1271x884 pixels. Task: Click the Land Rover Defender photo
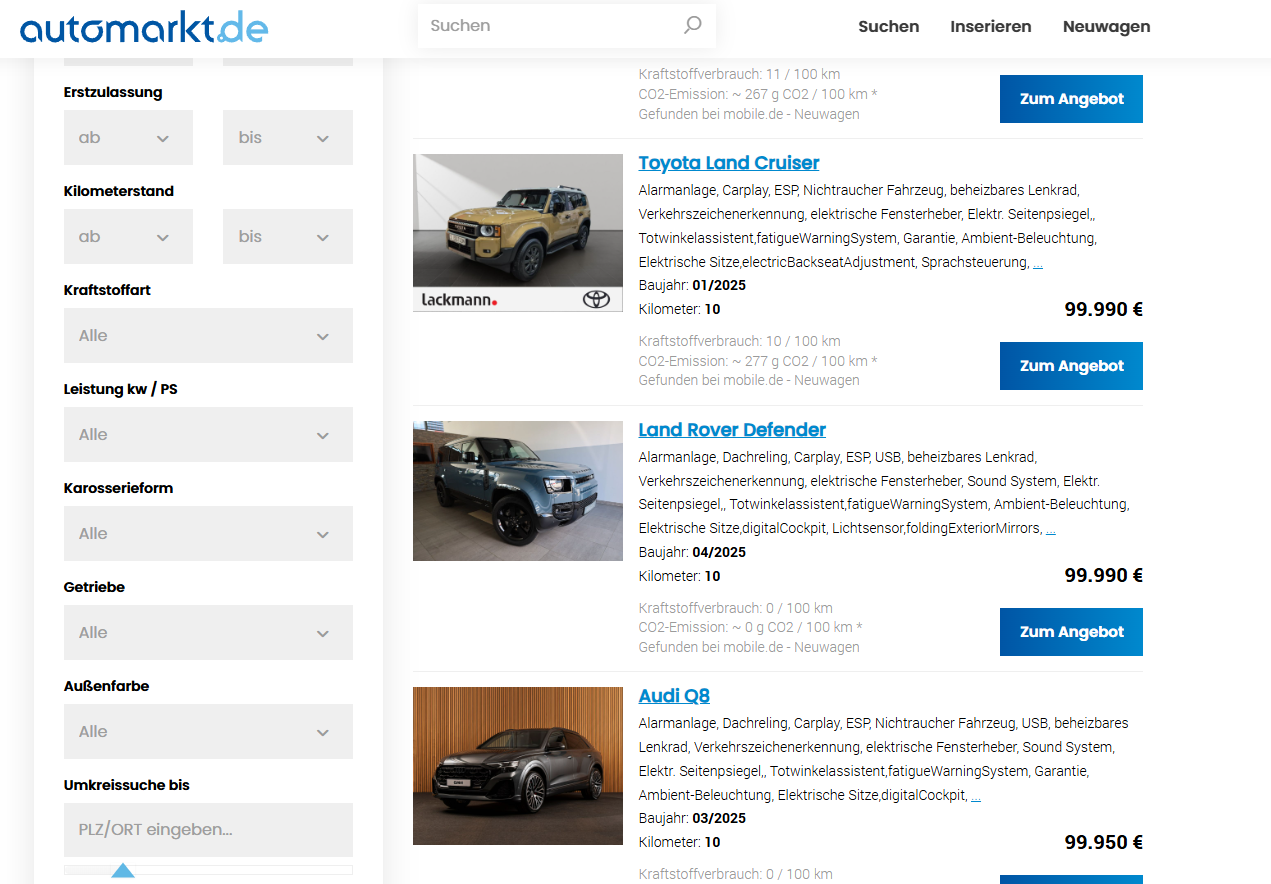518,491
